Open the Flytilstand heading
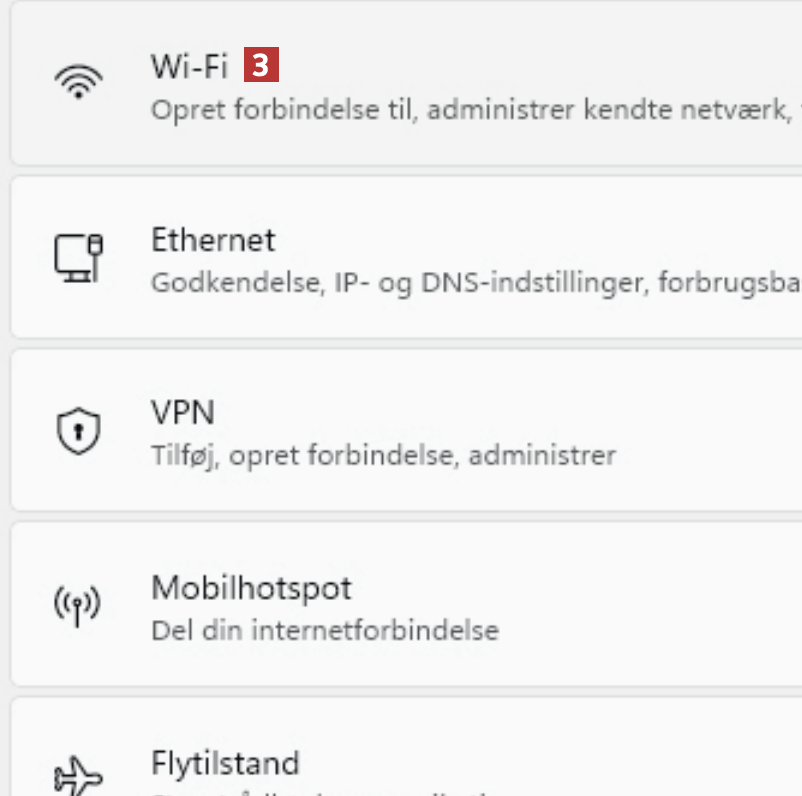Viewport: 802px width, 796px height. (x=225, y=763)
